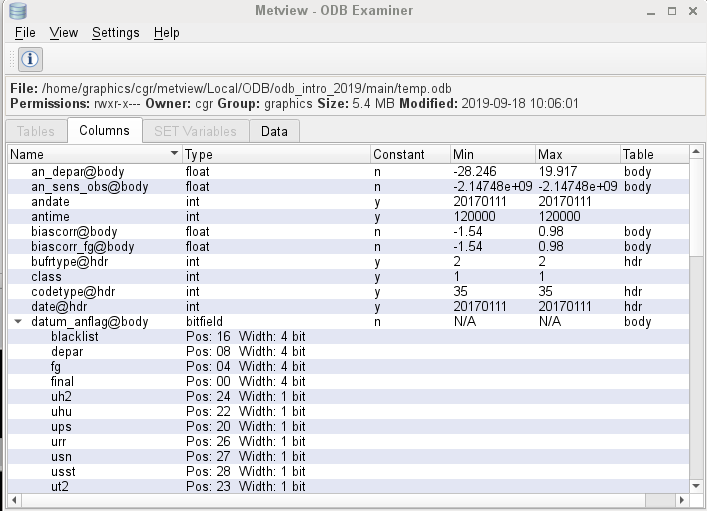Collapse the datum_anflag@body tree row
The image size is (707, 511).
pyautogui.click(x=18, y=322)
